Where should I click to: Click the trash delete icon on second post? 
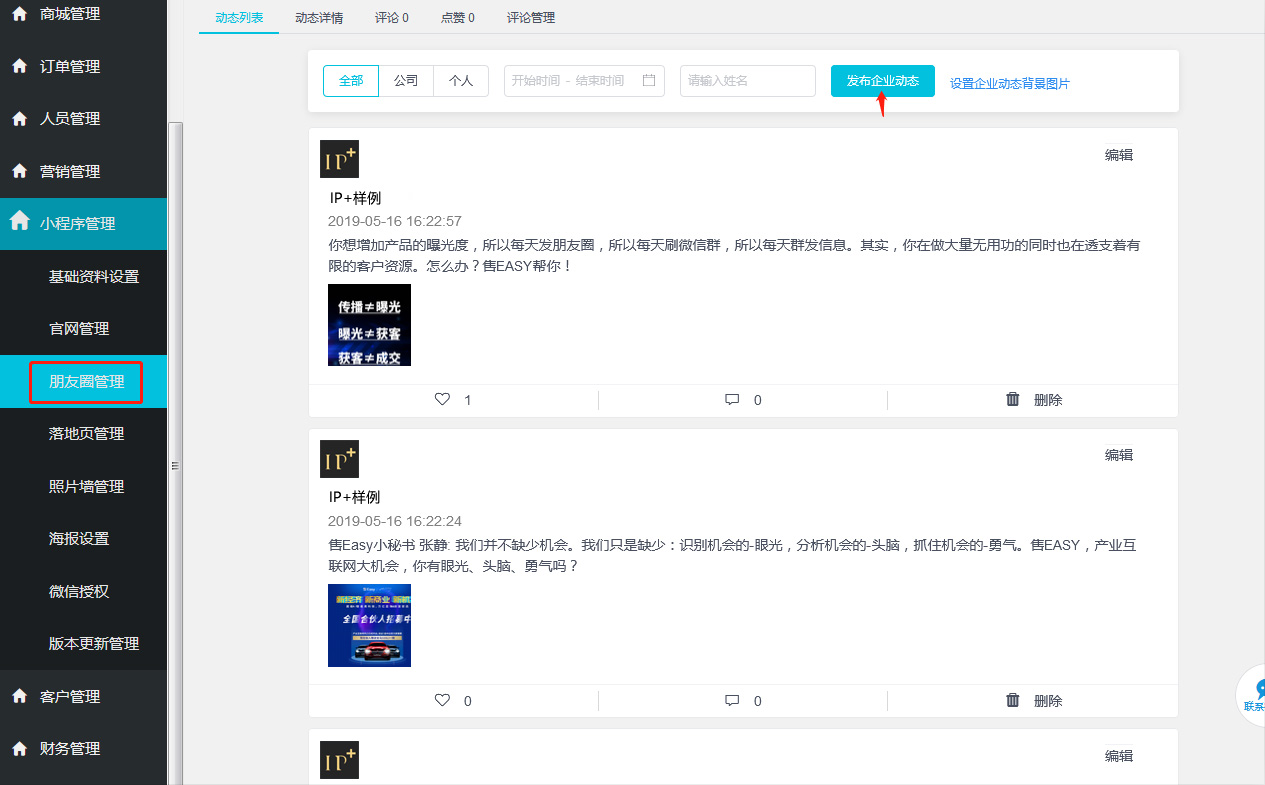[x=1013, y=700]
